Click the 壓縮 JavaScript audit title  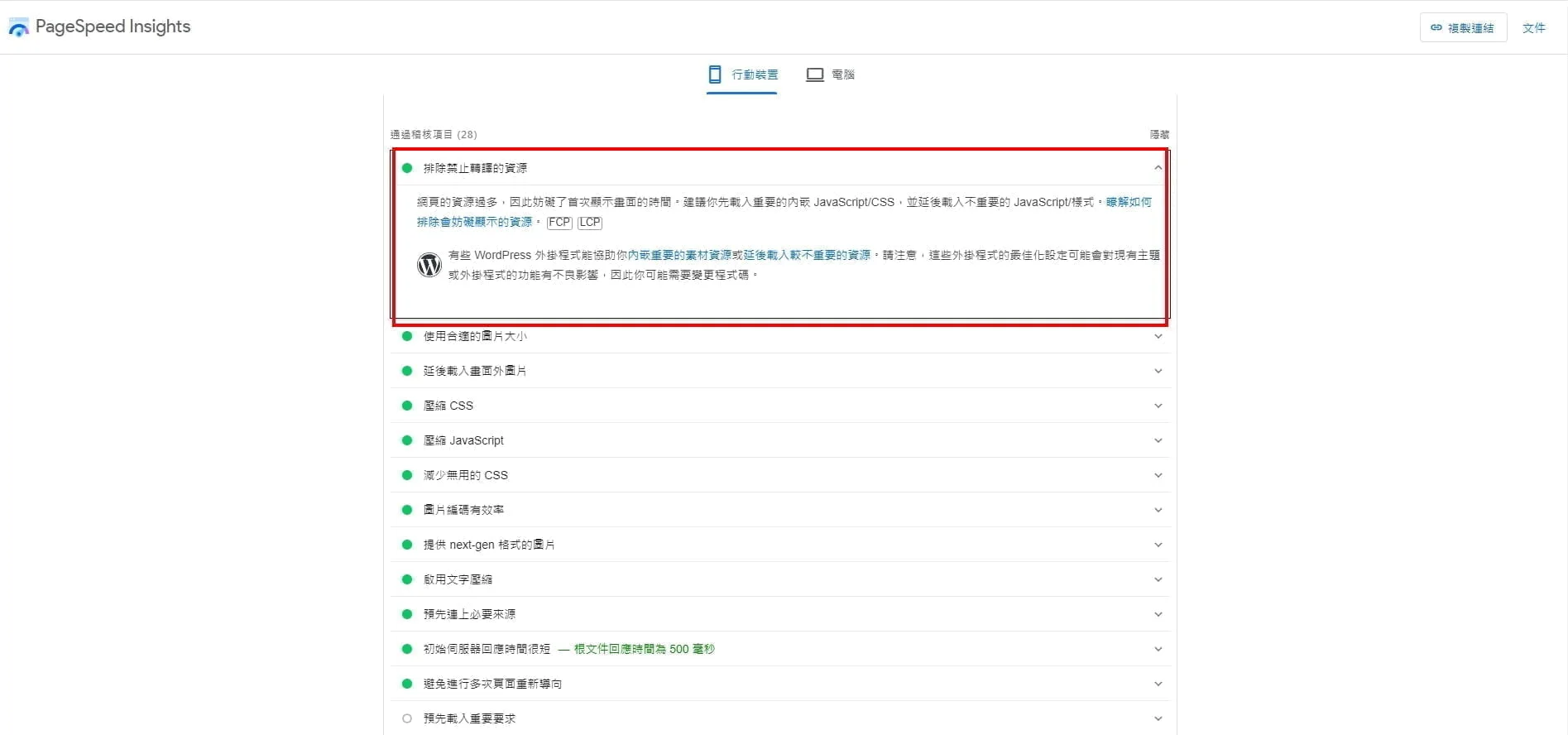tap(463, 440)
